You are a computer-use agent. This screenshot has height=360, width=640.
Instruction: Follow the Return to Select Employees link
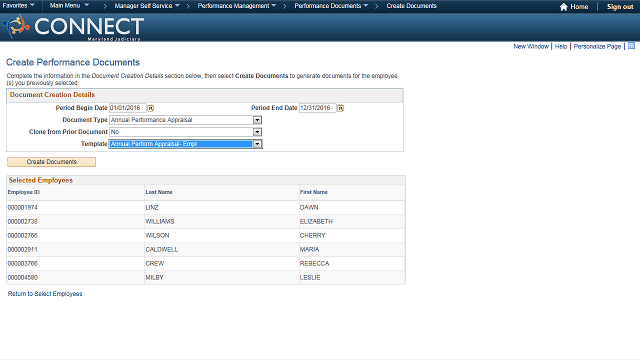pyautogui.click(x=45, y=294)
